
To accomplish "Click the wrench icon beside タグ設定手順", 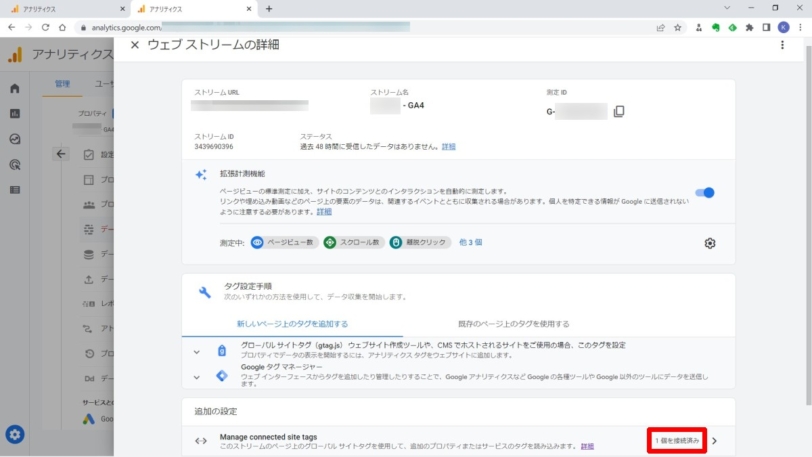I will [x=205, y=292].
